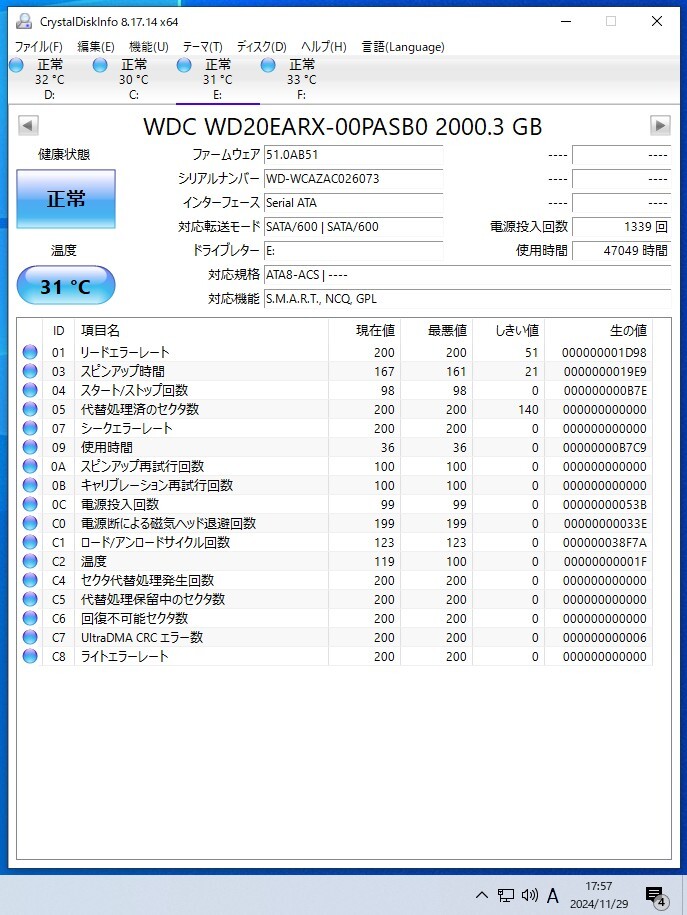Click the 正常 health status button
Image resolution: width=687 pixels, height=915 pixels.
coord(66,199)
